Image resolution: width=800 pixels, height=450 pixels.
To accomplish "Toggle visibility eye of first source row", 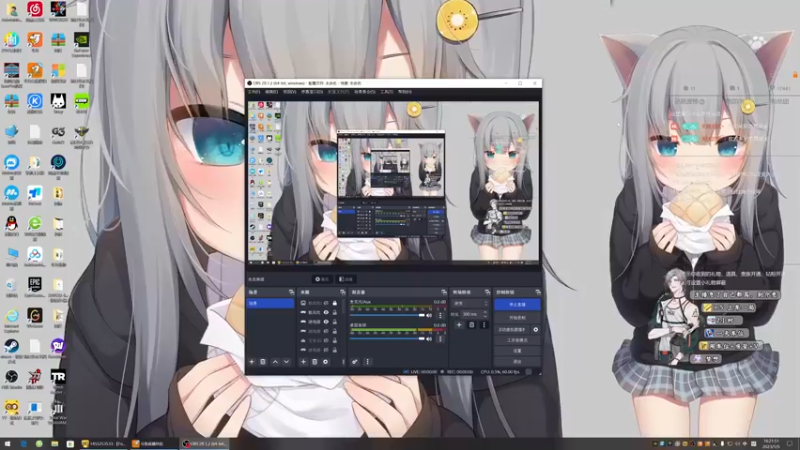I will [326, 303].
